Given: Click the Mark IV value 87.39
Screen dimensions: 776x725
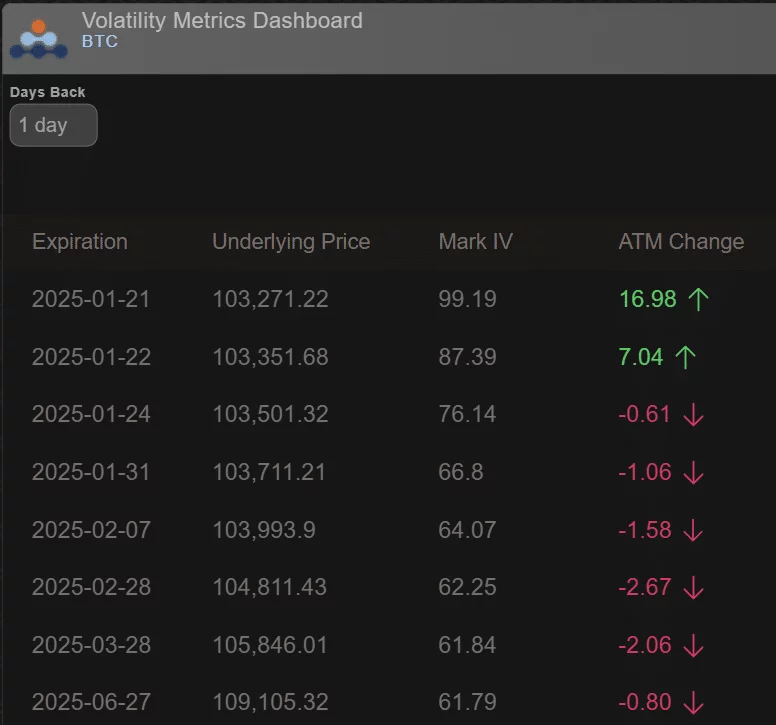Looking at the screenshot, I should (x=467, y=357).
